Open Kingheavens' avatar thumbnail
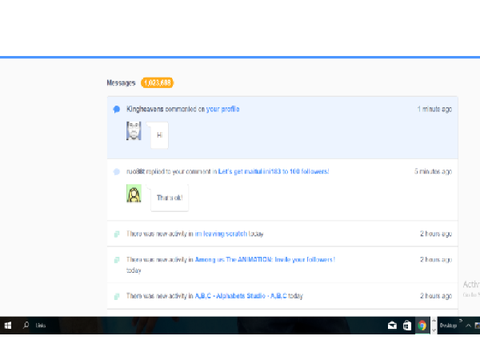Viewport: 480px width, 360px height. click(134, 131)
